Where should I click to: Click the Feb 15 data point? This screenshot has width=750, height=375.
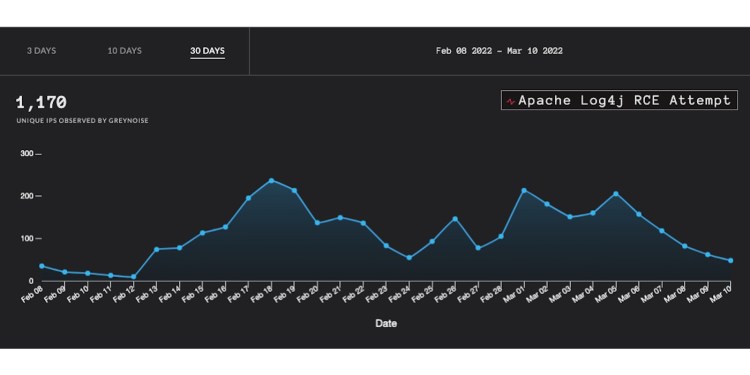202,233
